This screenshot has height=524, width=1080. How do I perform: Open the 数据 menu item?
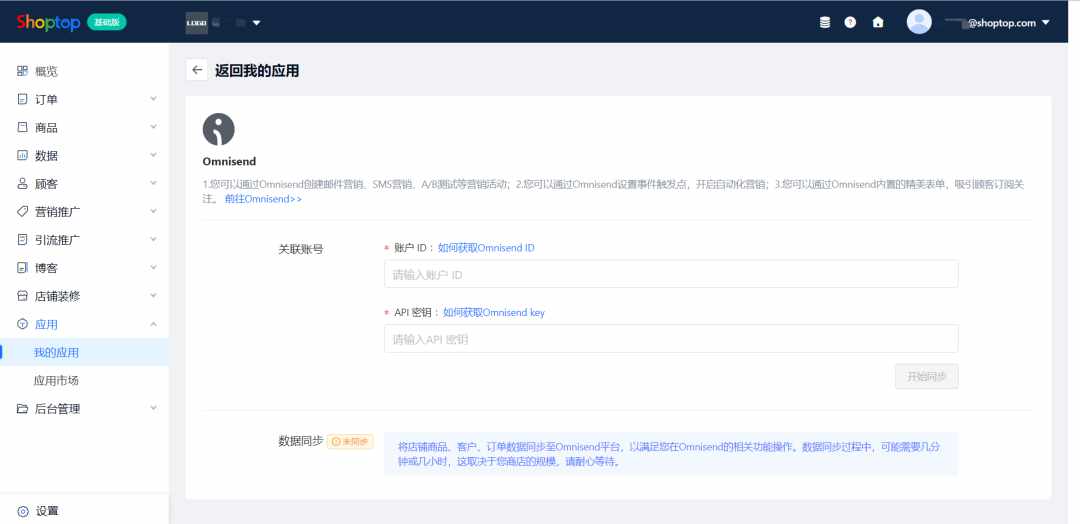pos(46,156)
